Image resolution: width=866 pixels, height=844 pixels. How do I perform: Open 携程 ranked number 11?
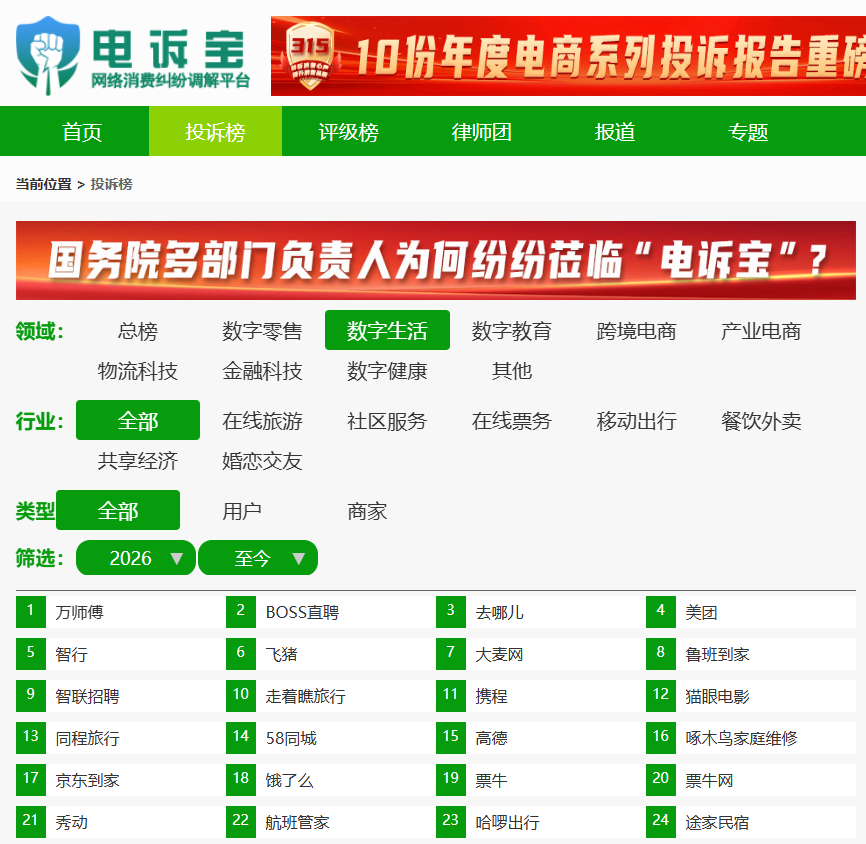(x=491, y=696)
